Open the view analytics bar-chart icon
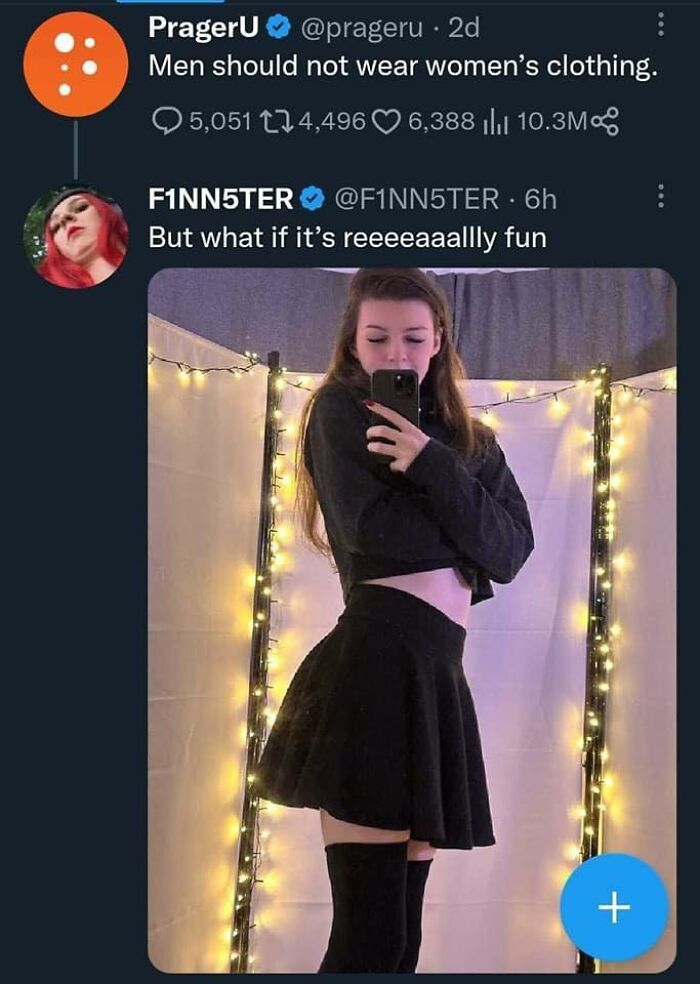Viewport: 700px width, 984px height. 497,123
